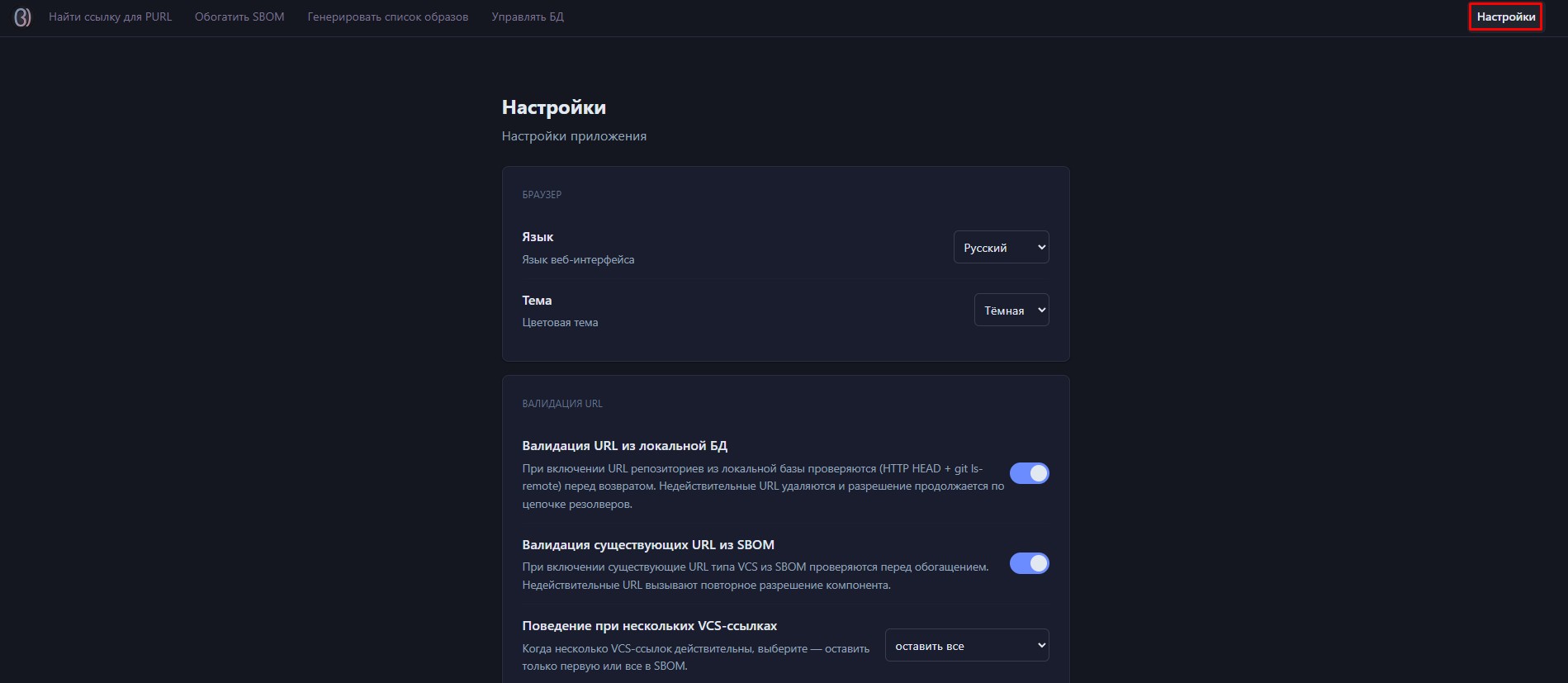Toggle 'Валидация URL из локальной БД' switch

1030,473
